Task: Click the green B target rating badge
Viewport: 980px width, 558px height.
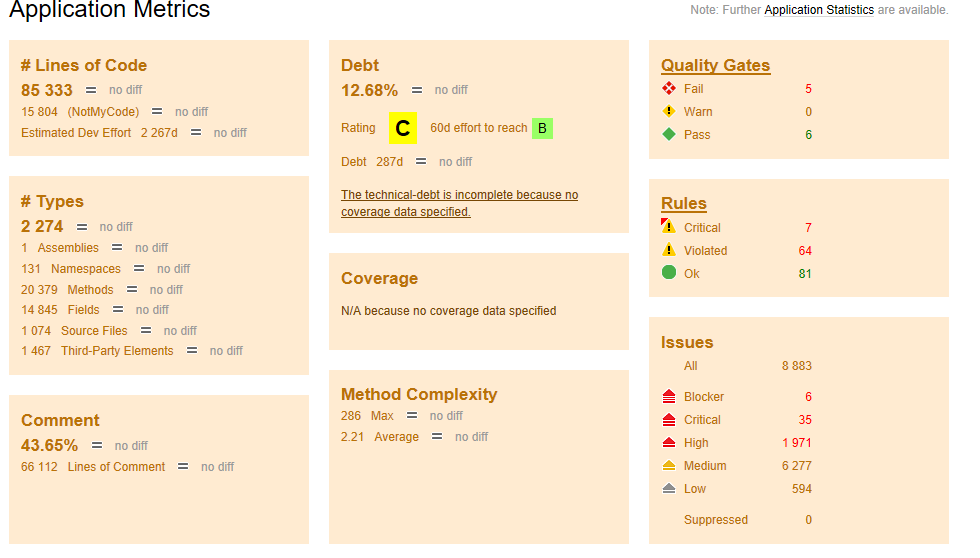Action: (542, 128)
